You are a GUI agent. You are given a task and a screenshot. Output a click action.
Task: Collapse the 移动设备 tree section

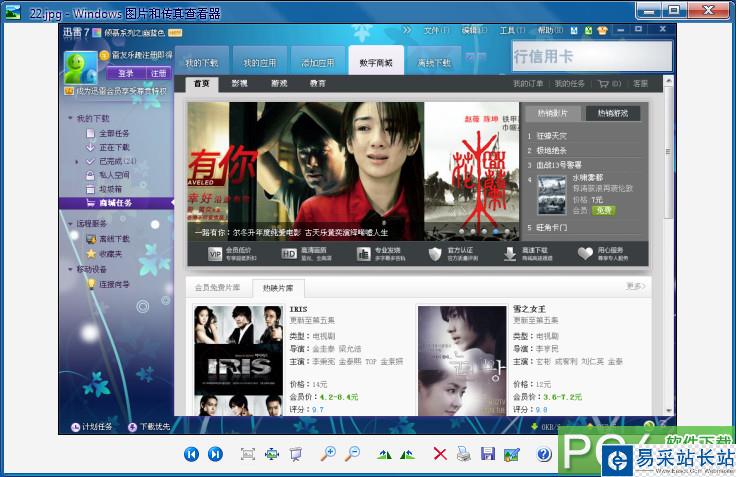70,269
